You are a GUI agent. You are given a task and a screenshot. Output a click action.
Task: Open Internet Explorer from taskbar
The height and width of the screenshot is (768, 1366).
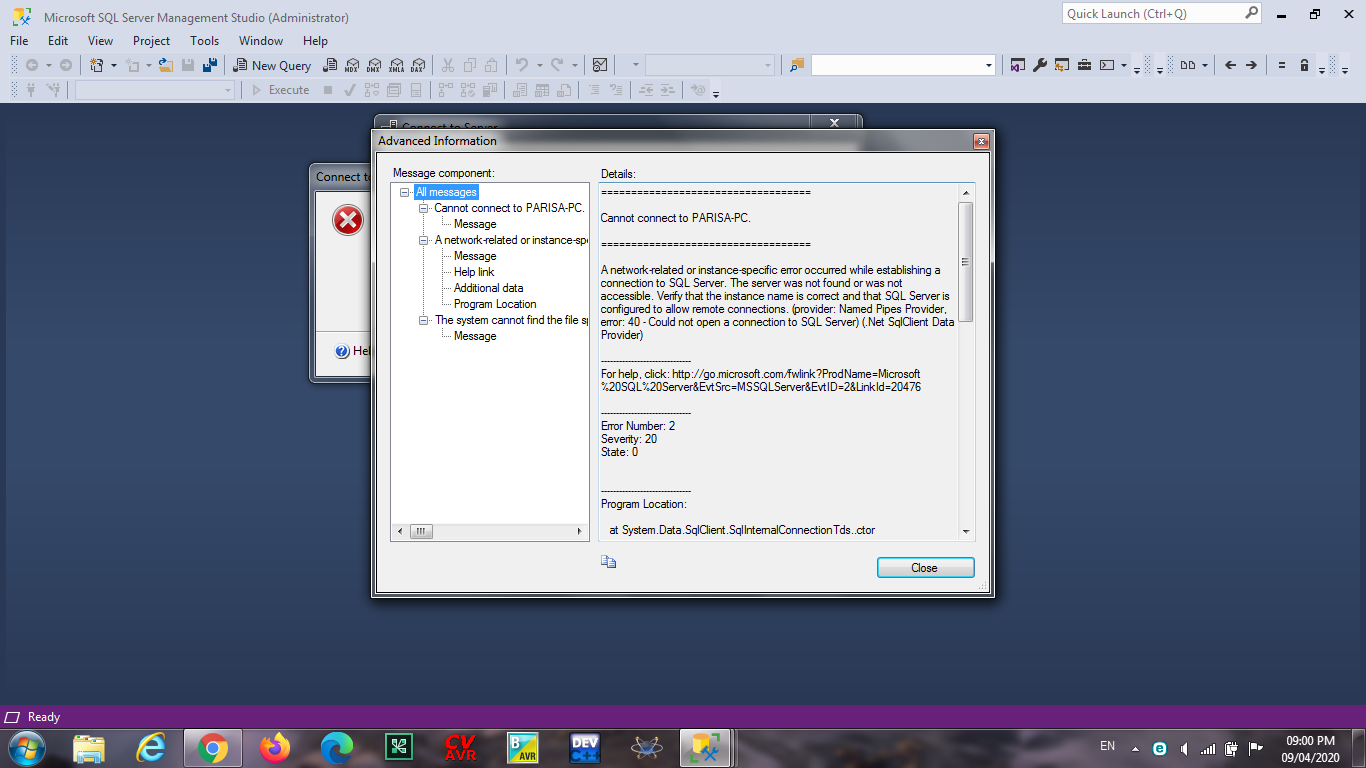point(151,747)
